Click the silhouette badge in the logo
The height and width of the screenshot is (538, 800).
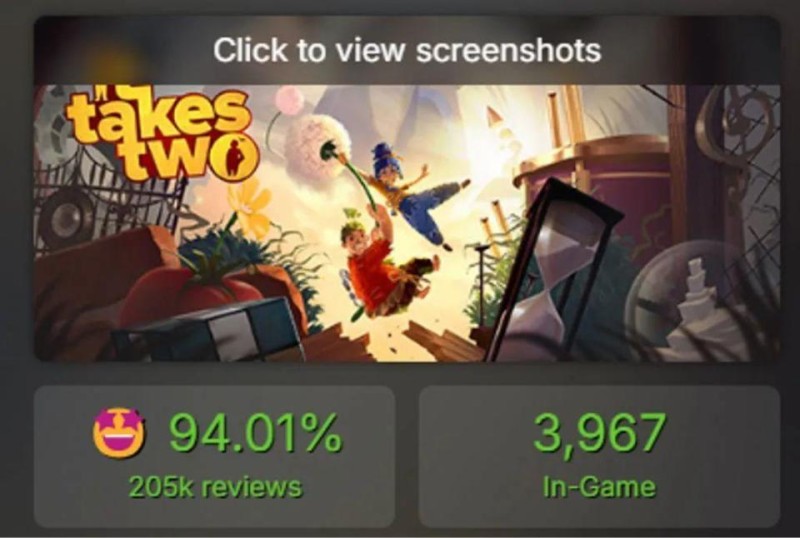[235, 158]
